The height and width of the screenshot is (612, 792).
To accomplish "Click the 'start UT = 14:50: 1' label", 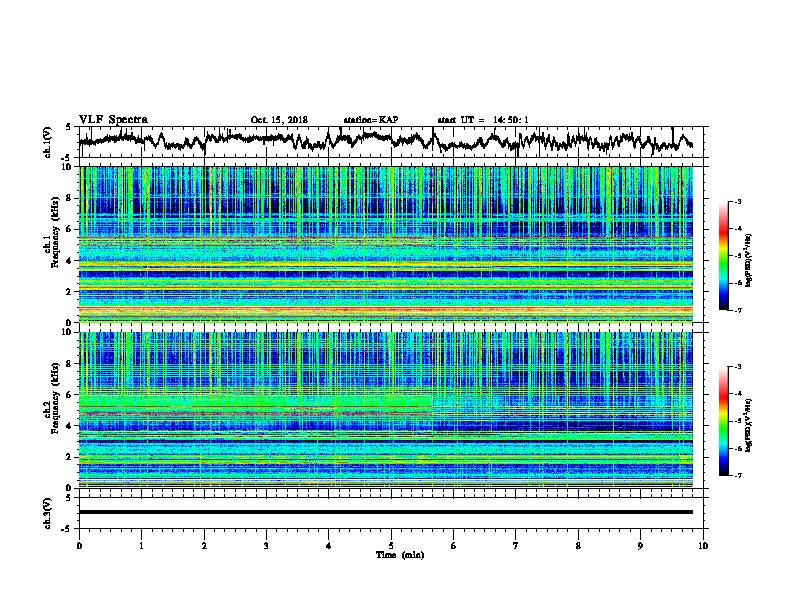I will click(x=483, y=120).
